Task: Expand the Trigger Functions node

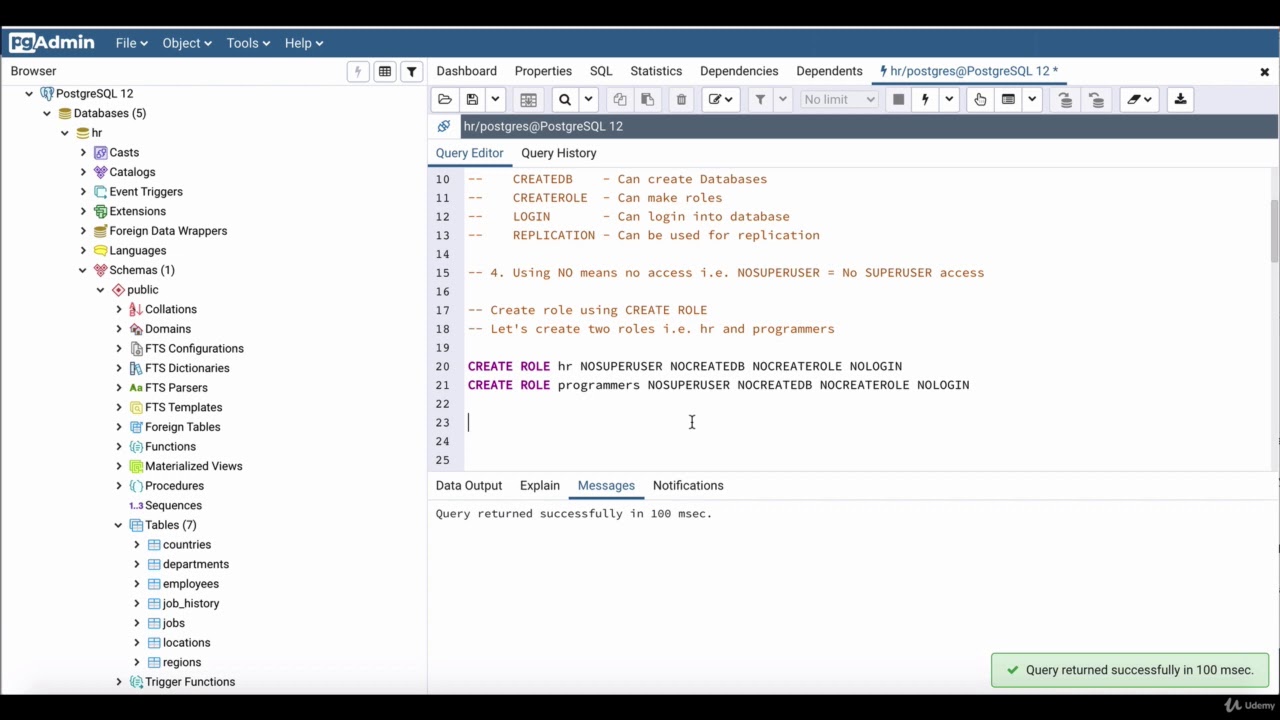Action: [x=119, y=682]
